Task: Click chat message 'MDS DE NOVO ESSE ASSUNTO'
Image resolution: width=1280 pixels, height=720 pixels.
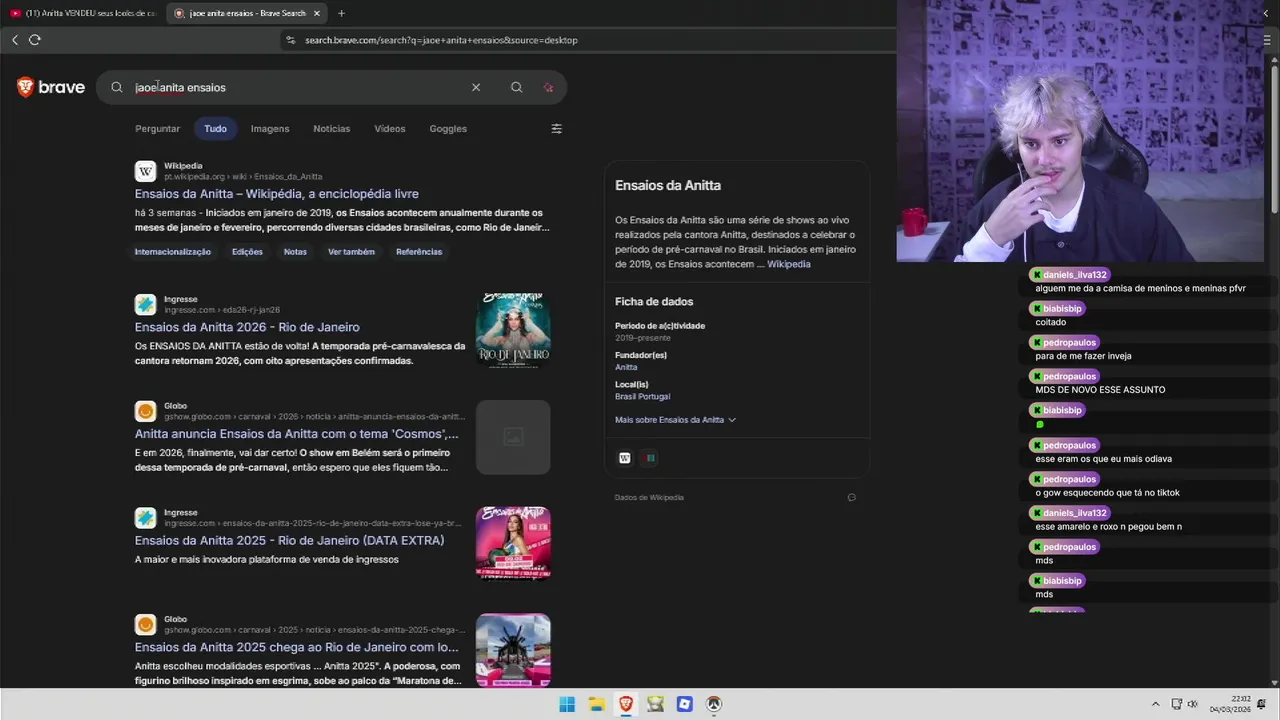Action: tap(1100, 390)
